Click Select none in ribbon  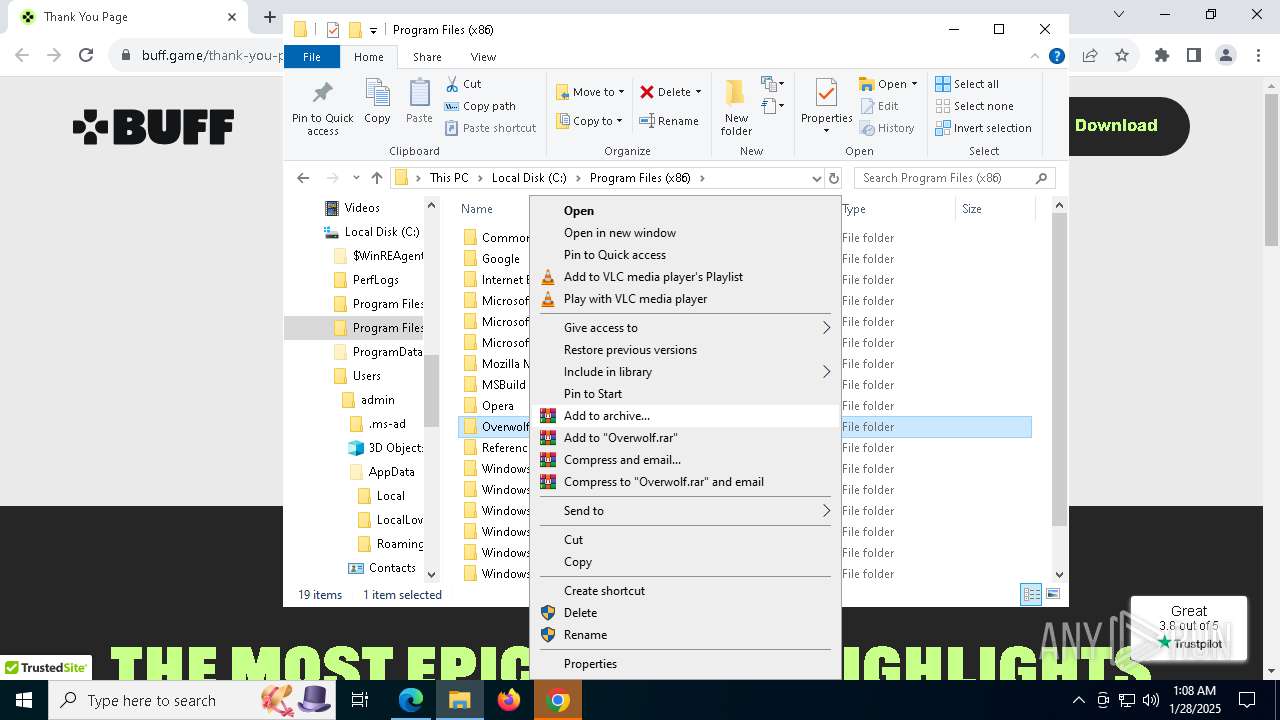[x=974, y=106]
